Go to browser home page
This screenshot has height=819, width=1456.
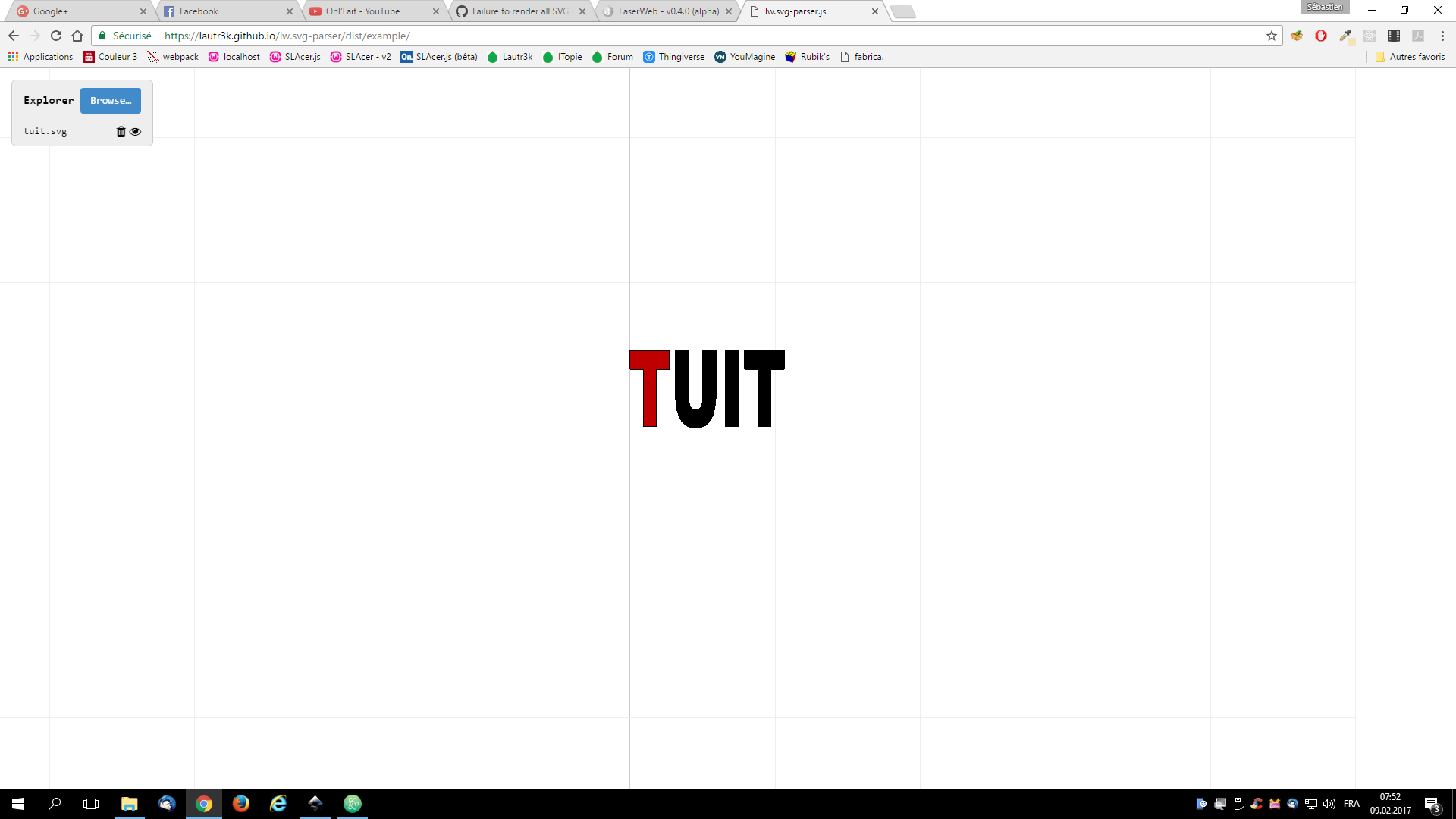(77, 36)
